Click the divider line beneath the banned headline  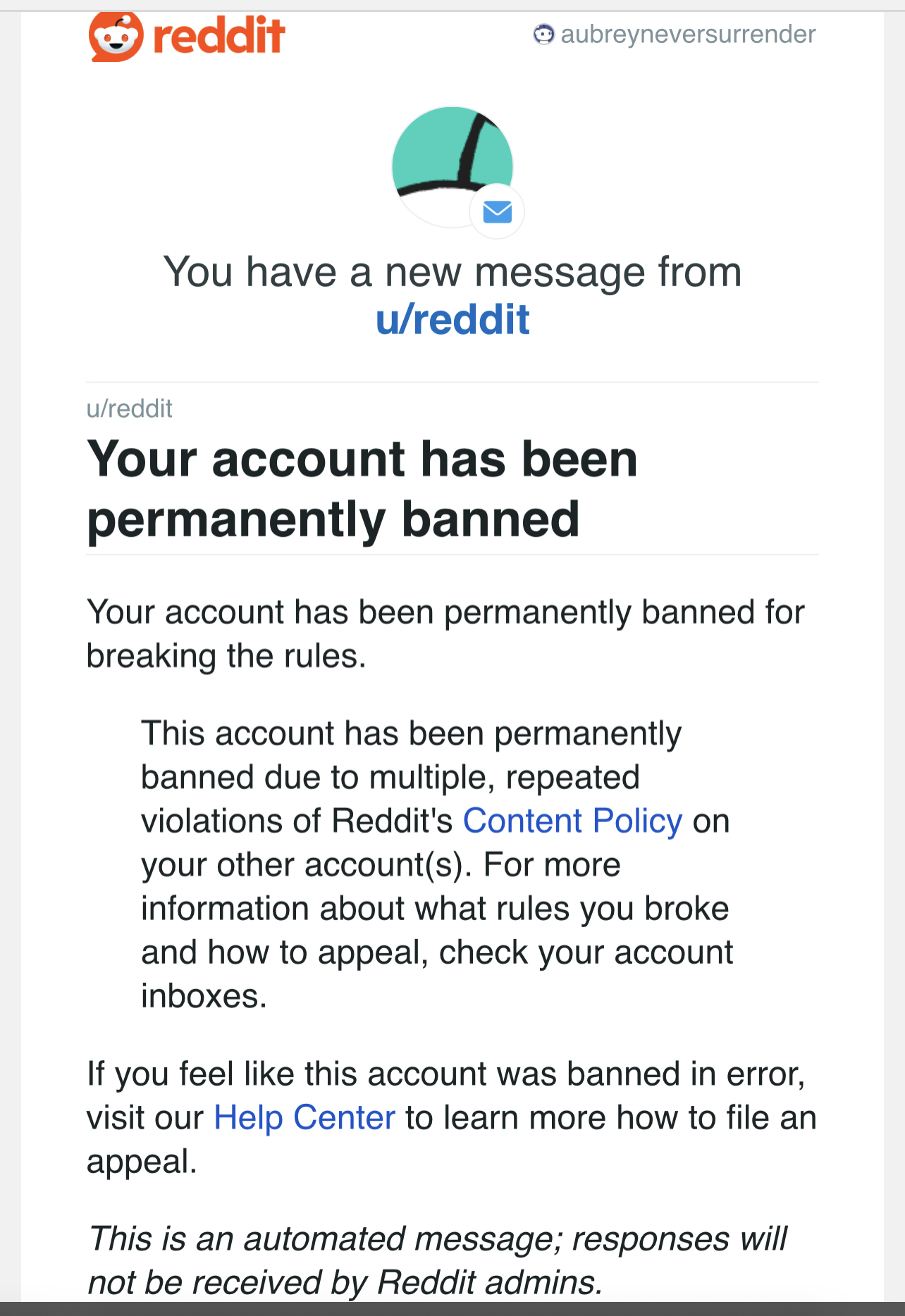(453, 555)
